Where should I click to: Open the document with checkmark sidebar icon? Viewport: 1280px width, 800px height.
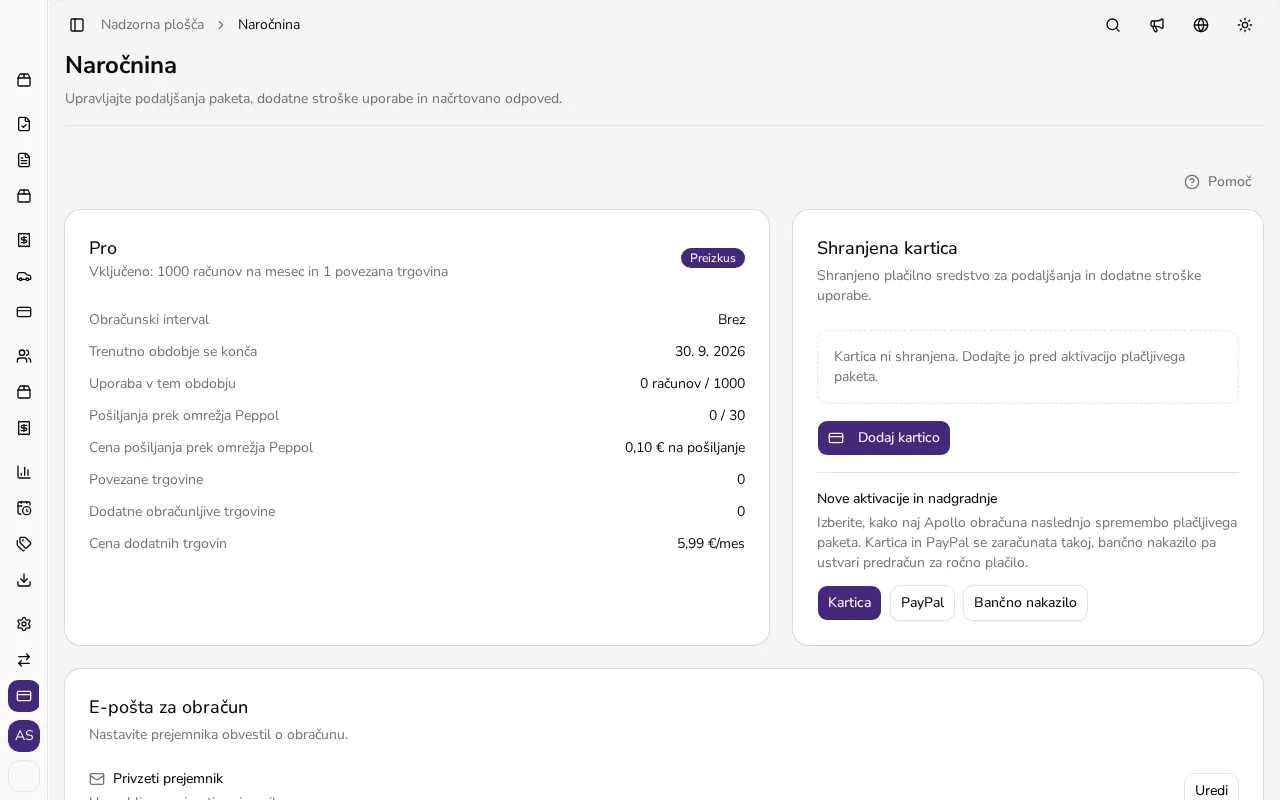[24, 124]
